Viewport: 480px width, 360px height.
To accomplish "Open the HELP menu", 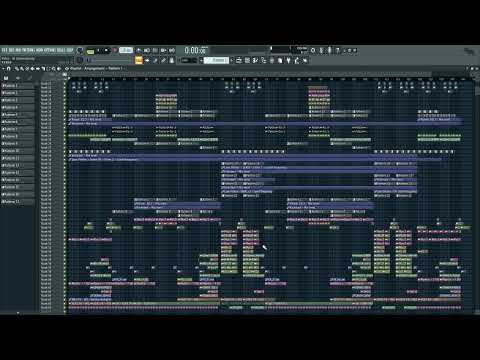I will coord(70,50).
